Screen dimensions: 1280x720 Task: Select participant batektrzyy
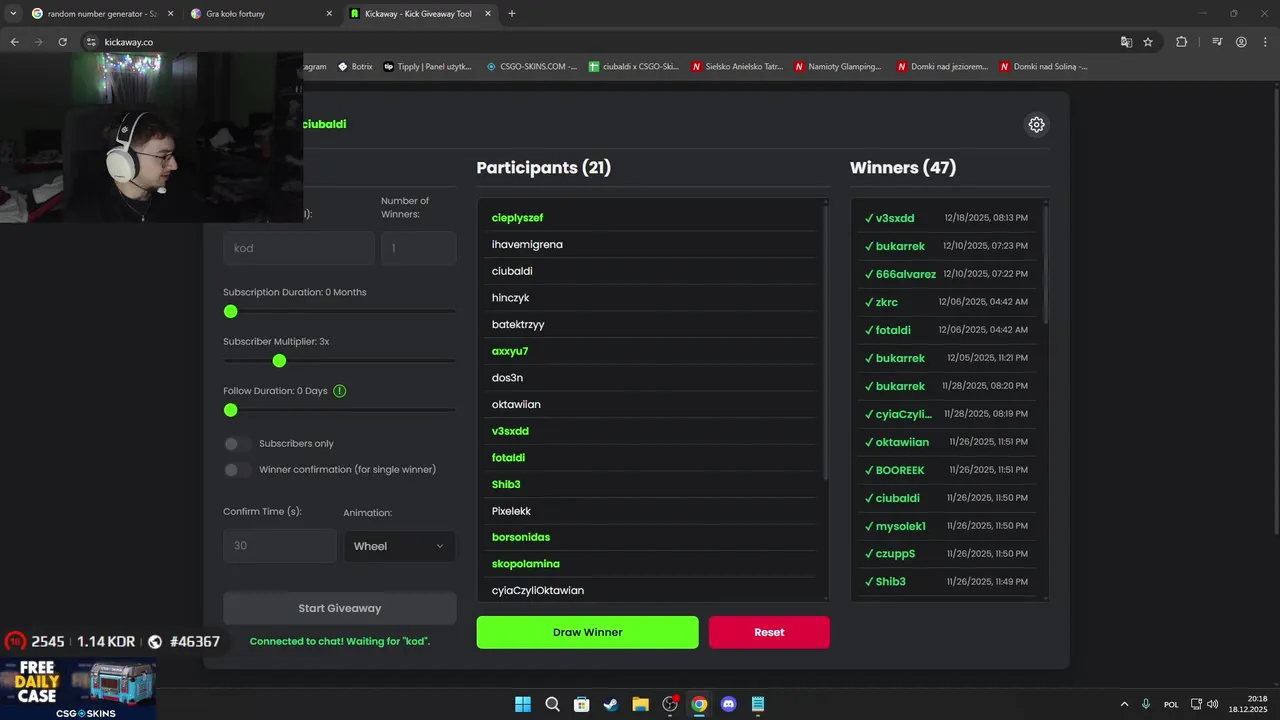518,325
